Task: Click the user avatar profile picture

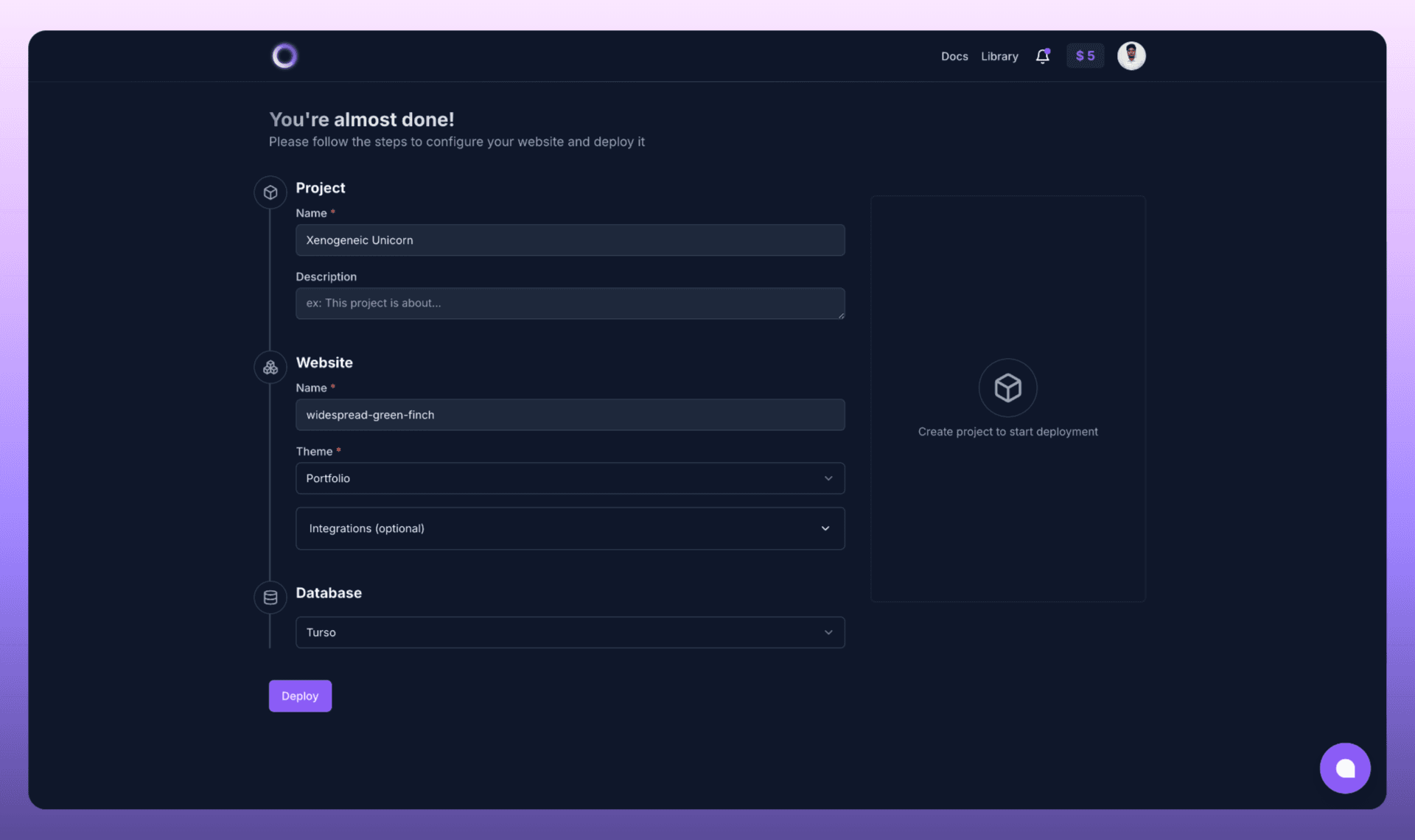Action: [x=1131, y=56]
